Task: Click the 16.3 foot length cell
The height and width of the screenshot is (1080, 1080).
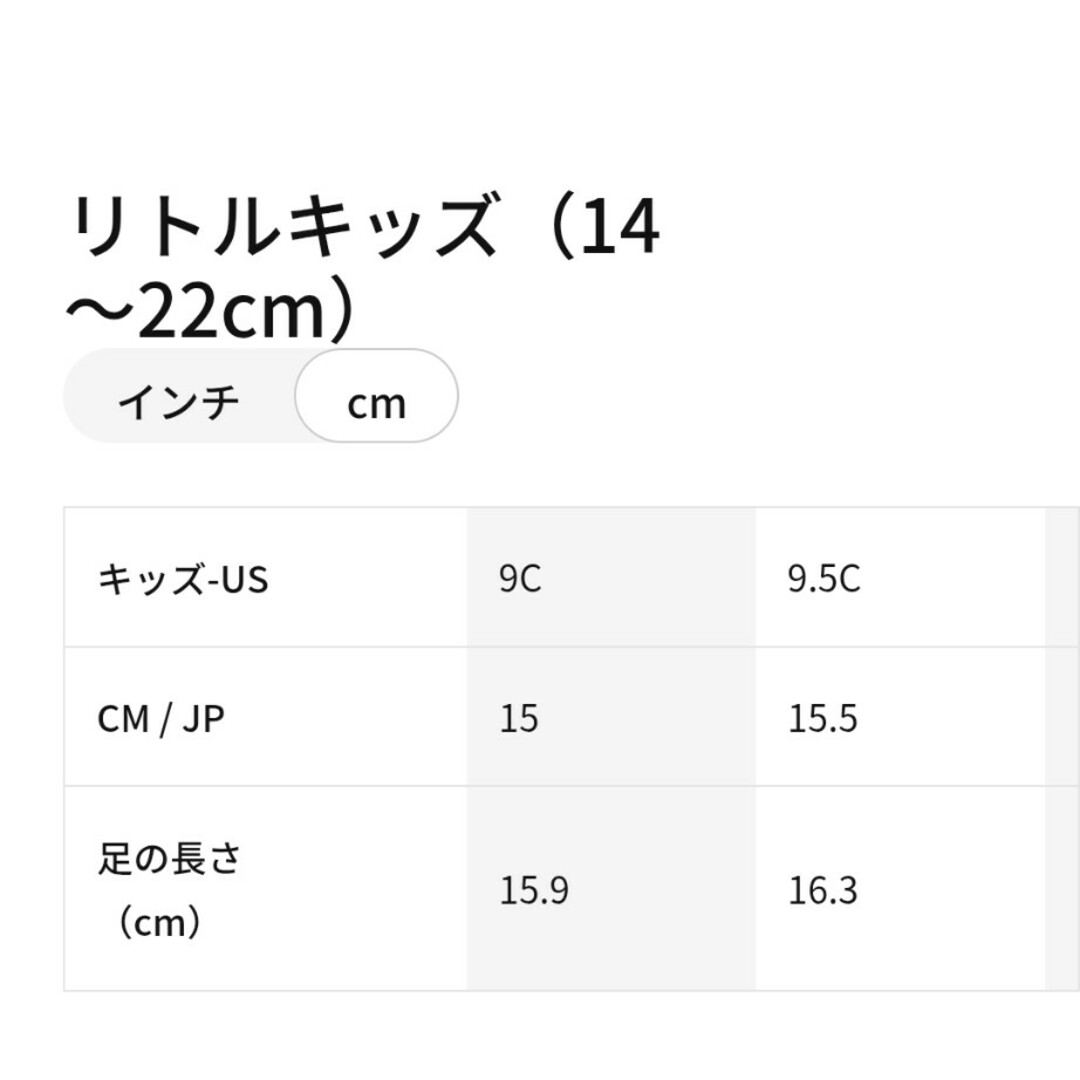Action: pos(900,889)
